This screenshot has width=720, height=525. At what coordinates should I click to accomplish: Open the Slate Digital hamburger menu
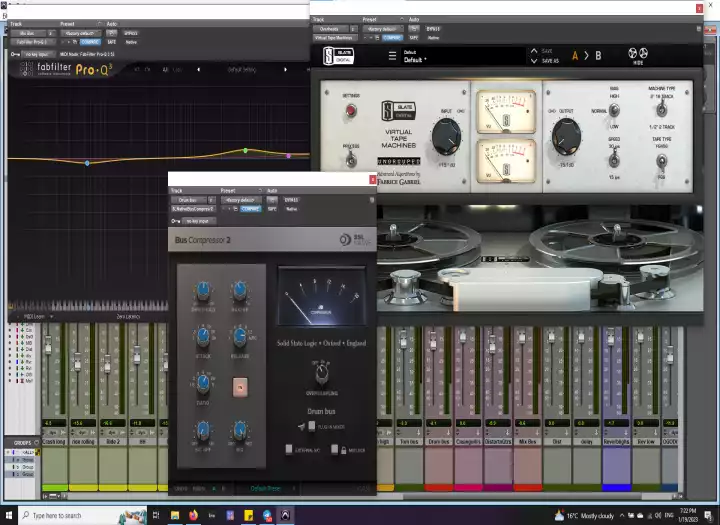tap(392, 56)
